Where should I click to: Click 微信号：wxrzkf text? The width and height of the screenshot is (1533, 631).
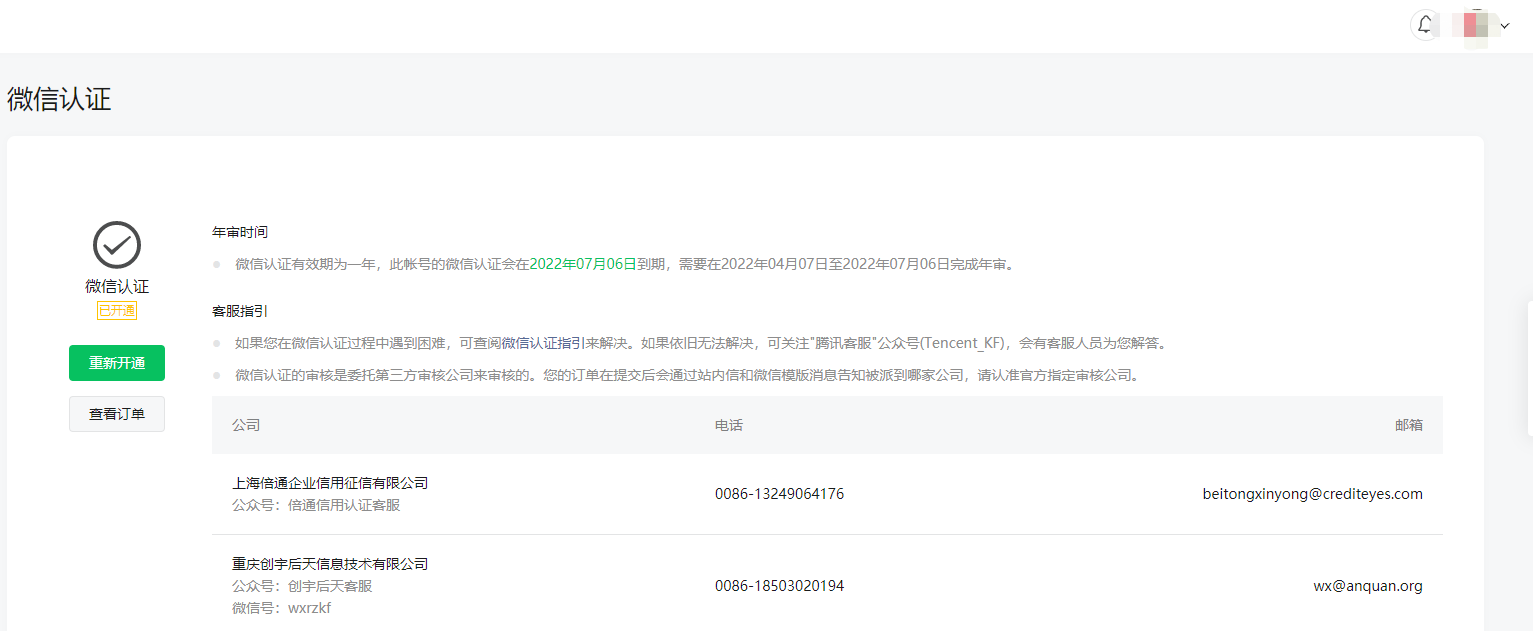(x=281, y=608)
